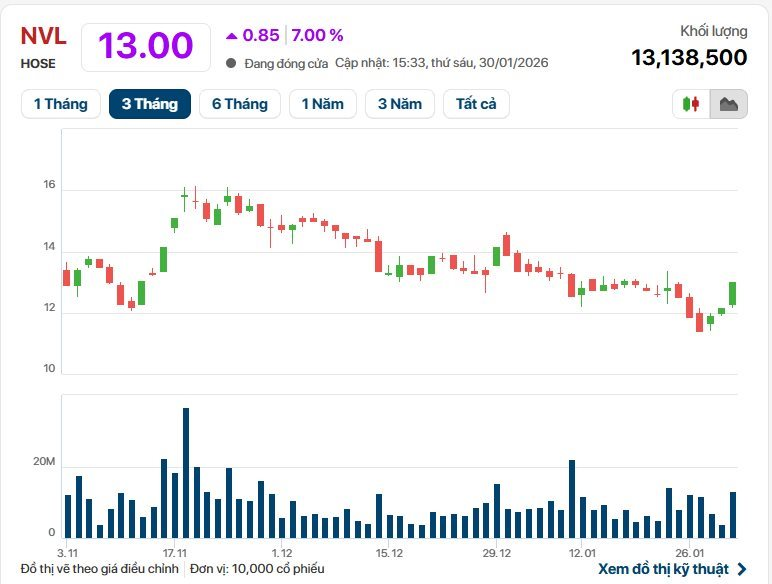Open the Xem đồ thị kỹ thuật link
The width and height of the screenshot is (772, 584).
pos(663,569)
